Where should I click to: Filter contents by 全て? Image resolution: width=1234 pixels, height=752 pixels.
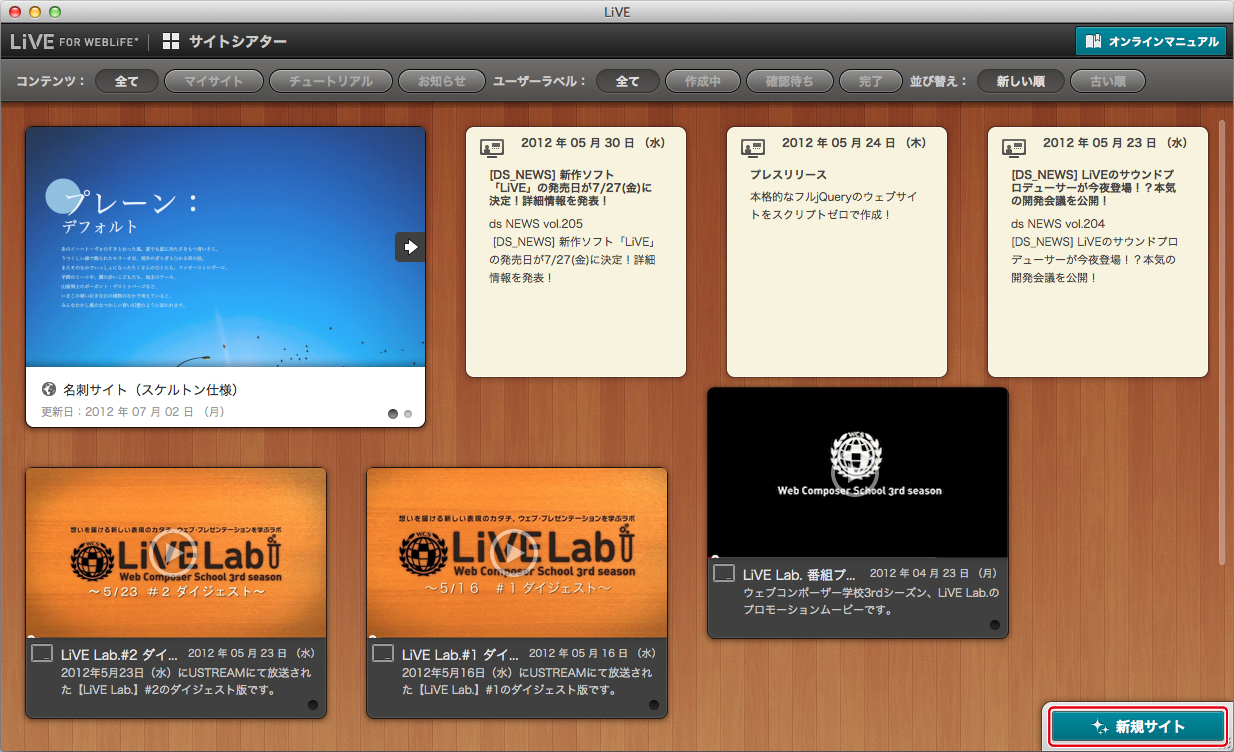[127, 81]
